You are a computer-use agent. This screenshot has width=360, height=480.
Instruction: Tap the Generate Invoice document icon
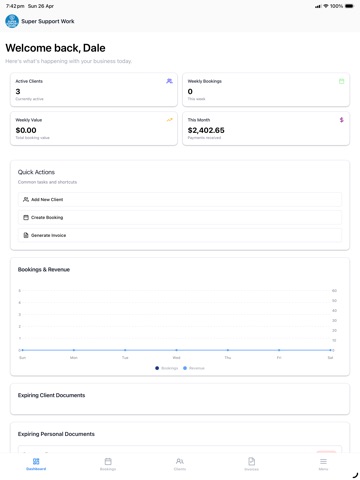click(26, 235)
